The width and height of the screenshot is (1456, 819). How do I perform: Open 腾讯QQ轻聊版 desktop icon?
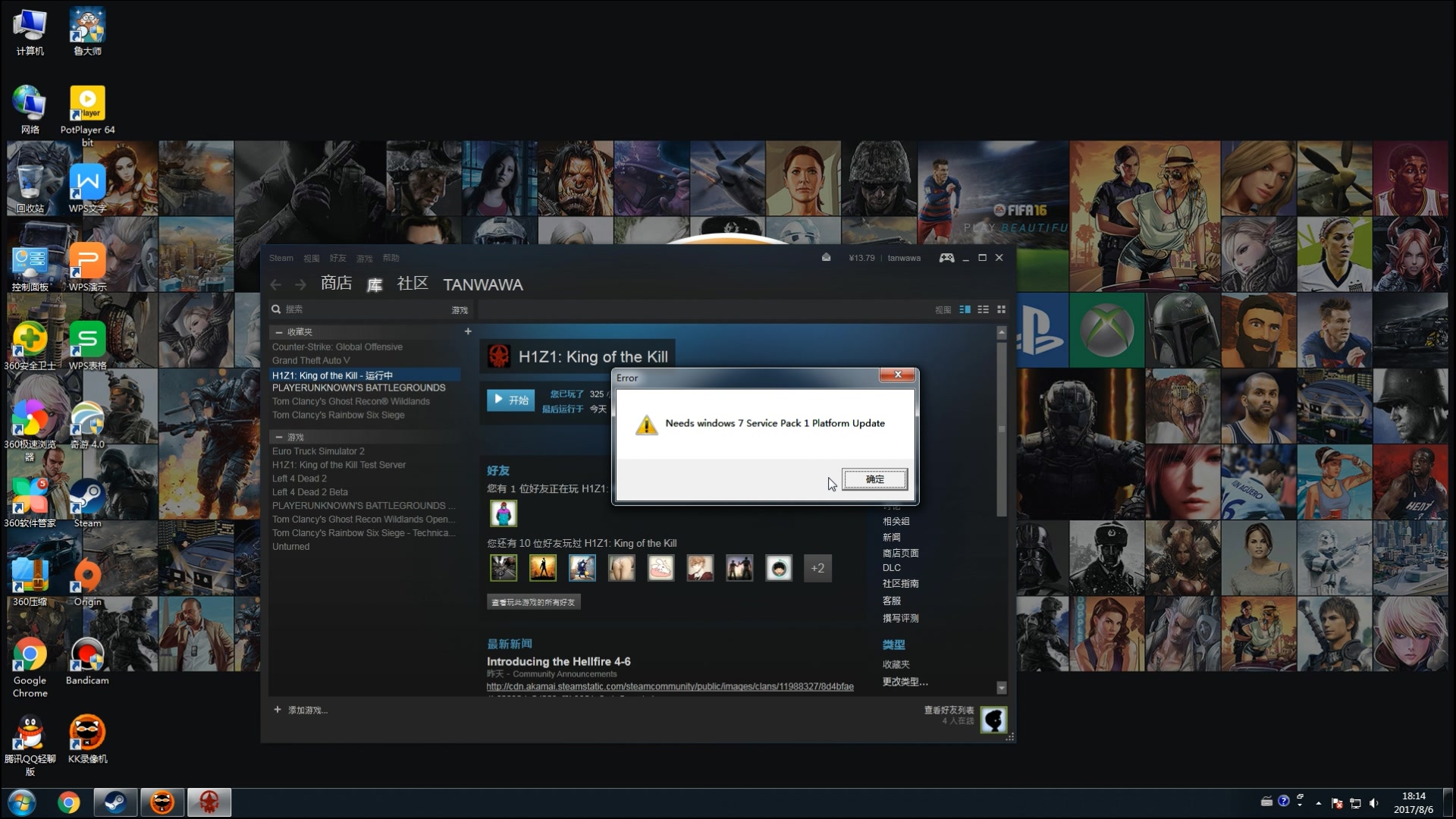click(x=30, y=745)
